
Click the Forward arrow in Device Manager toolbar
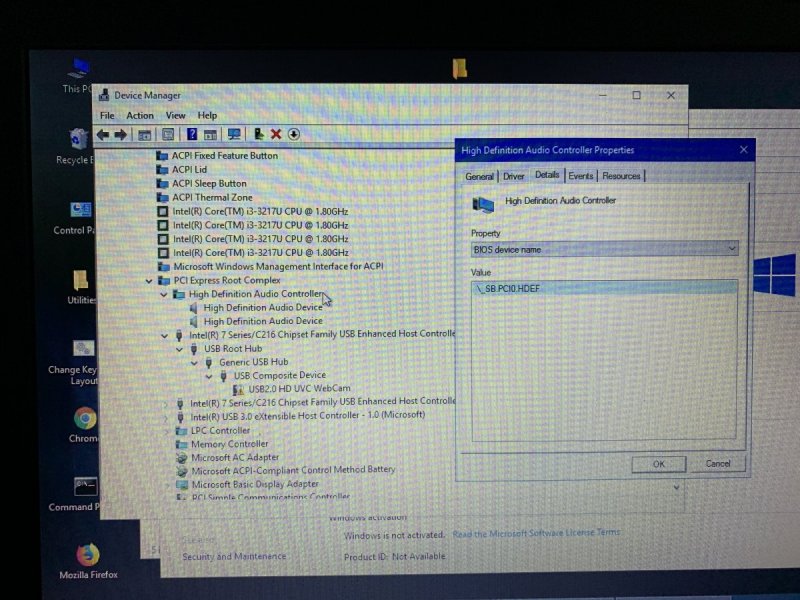(121, 135)
